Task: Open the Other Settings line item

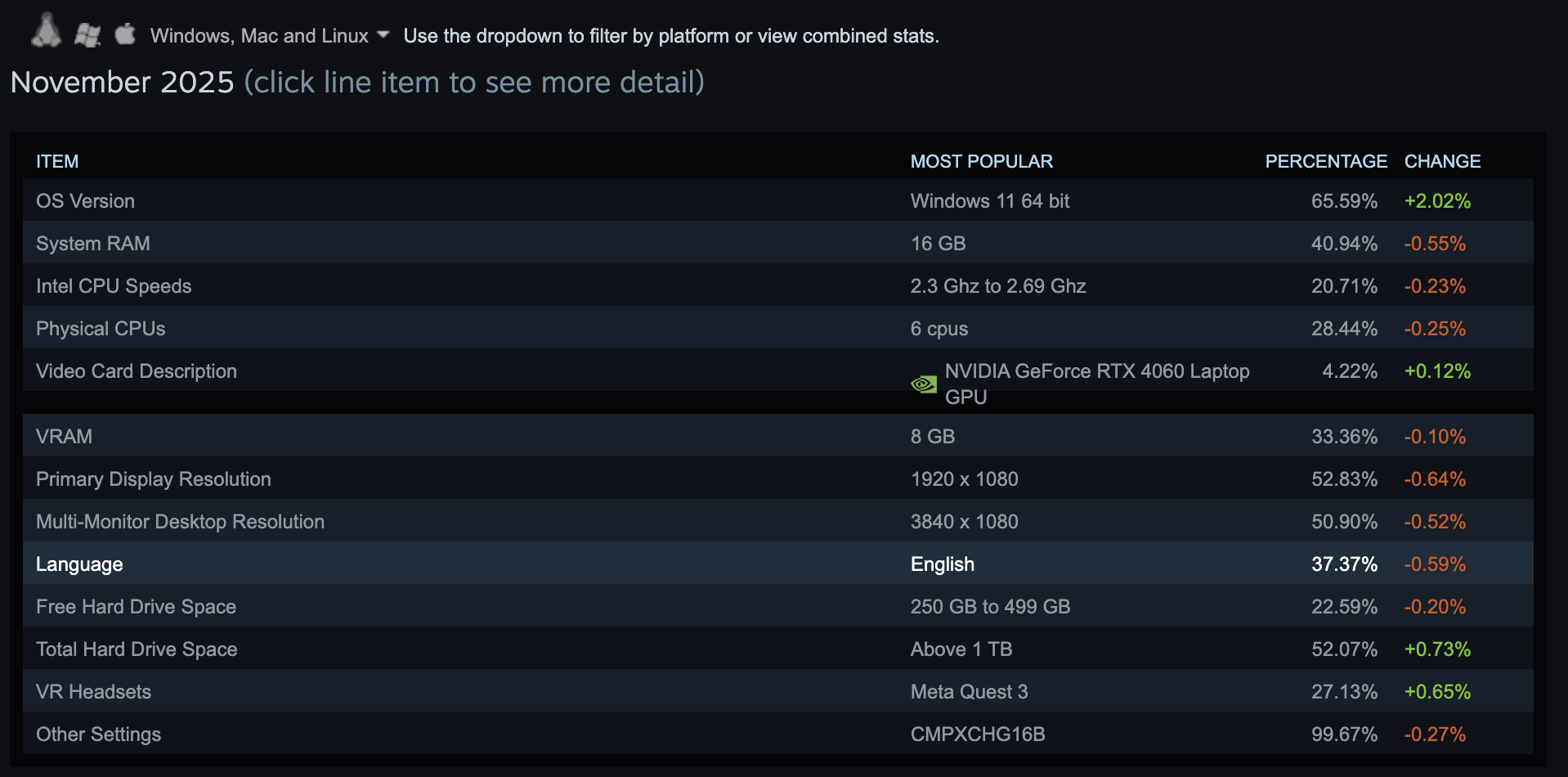Action: click(98, 734)
